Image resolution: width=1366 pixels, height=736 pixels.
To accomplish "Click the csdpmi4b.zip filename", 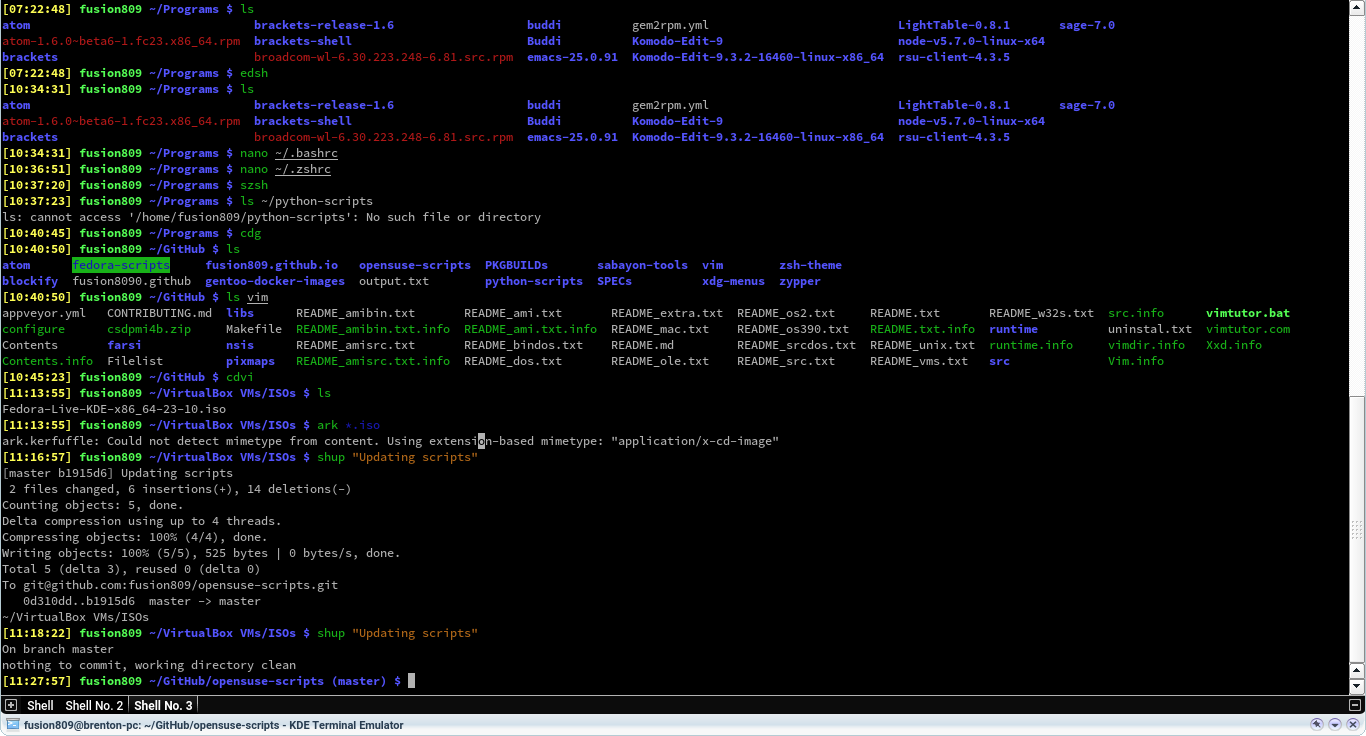I will (x=149, y=329).
